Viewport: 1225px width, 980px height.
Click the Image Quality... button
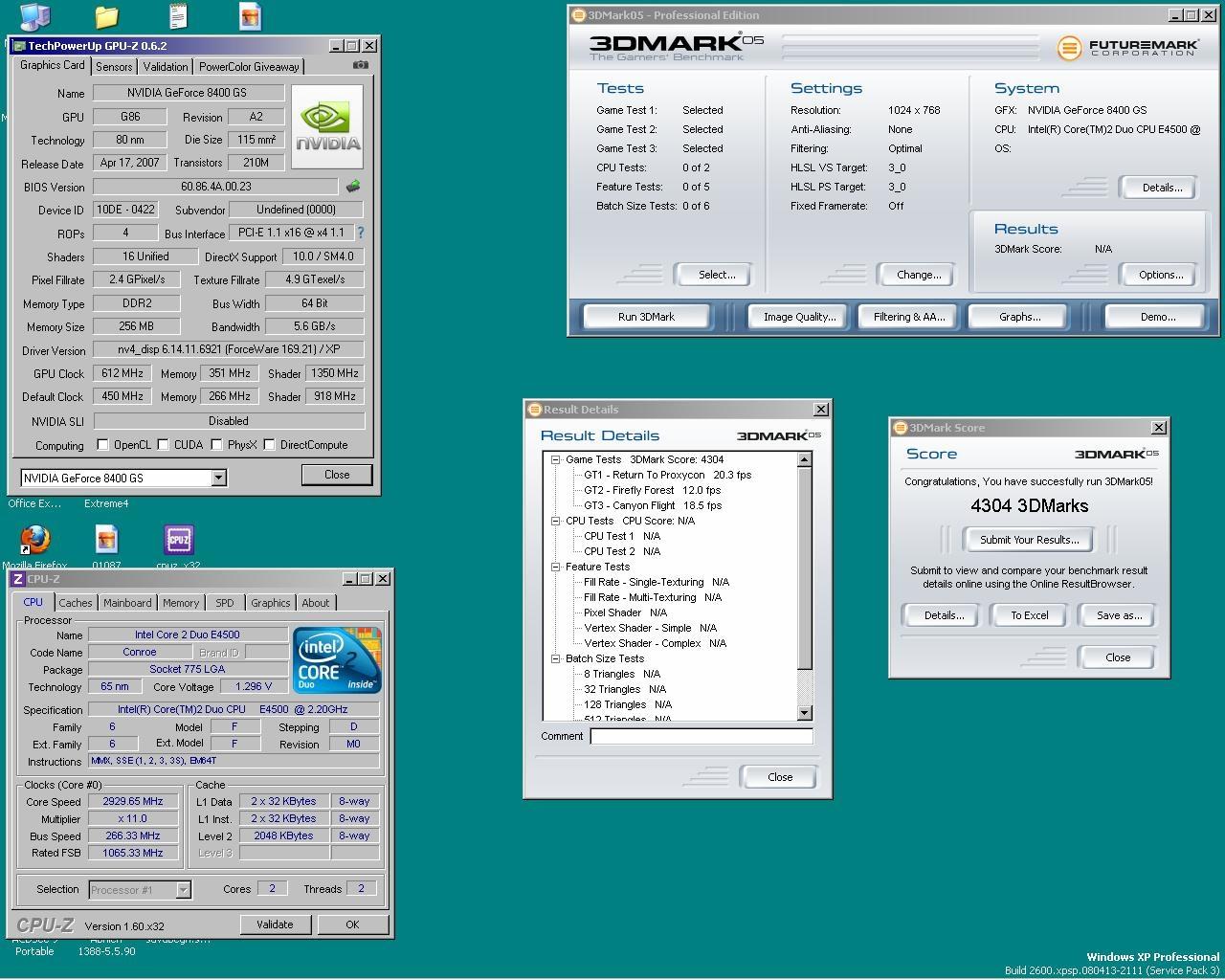tap(799, 317)
